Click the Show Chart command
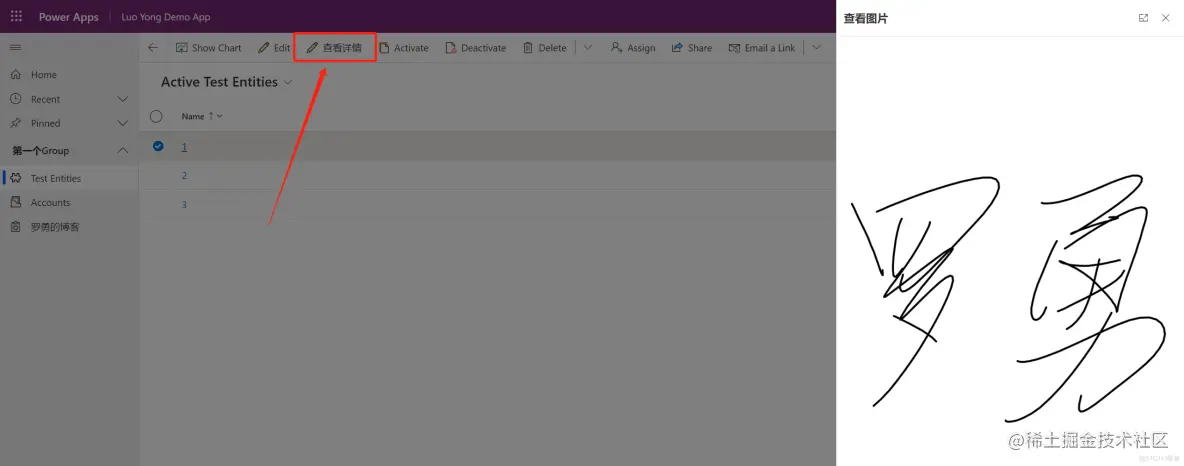This screenshot has width=1184, height=466. [208, 48]
